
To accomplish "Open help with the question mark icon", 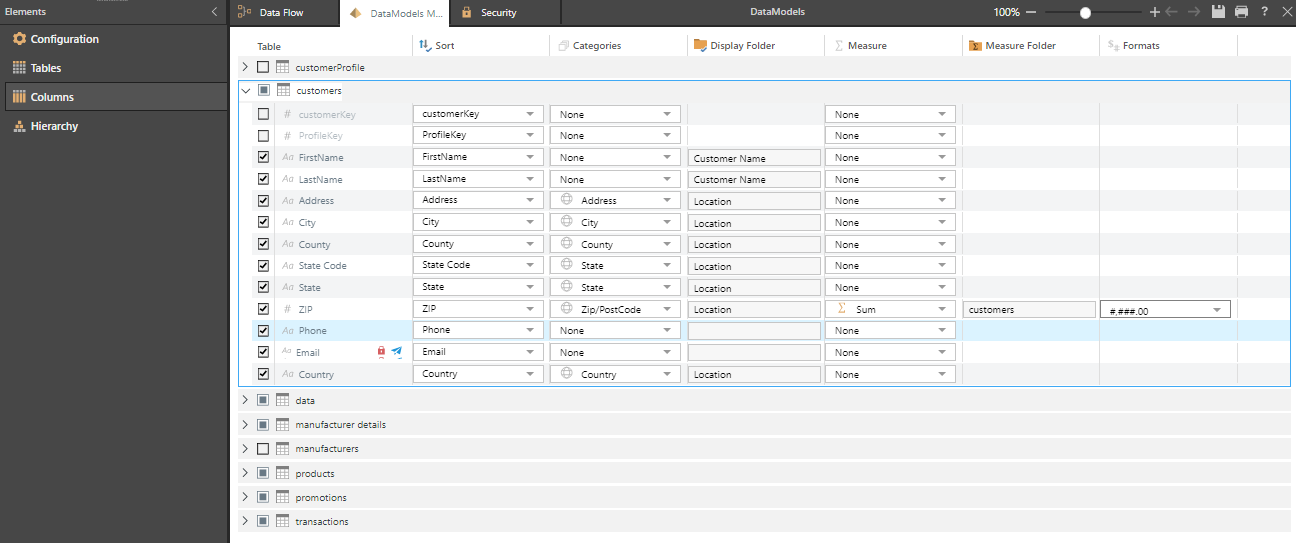I will [1265, 12].
